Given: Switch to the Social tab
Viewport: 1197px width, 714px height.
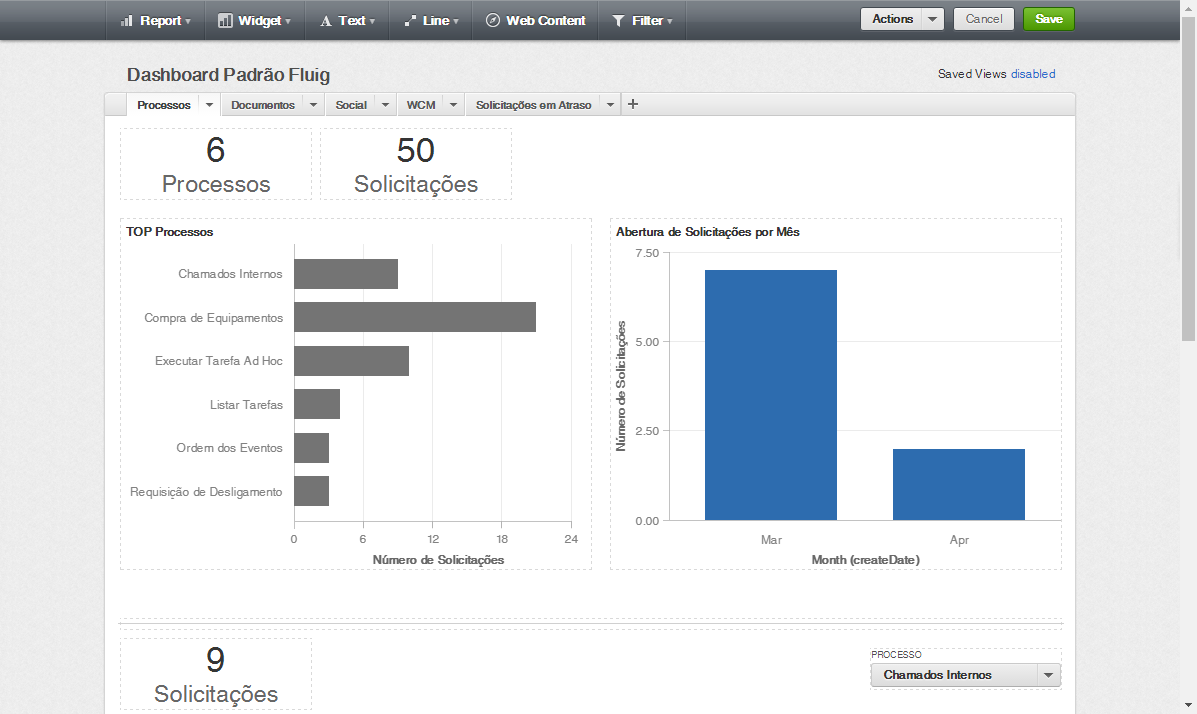Looking at the screenshot, I should point(351,105).
